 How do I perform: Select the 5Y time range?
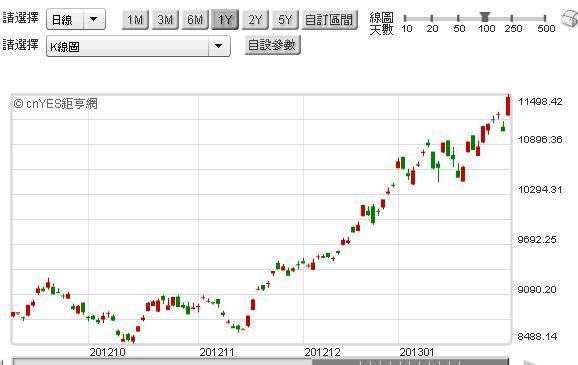[285, 19]
